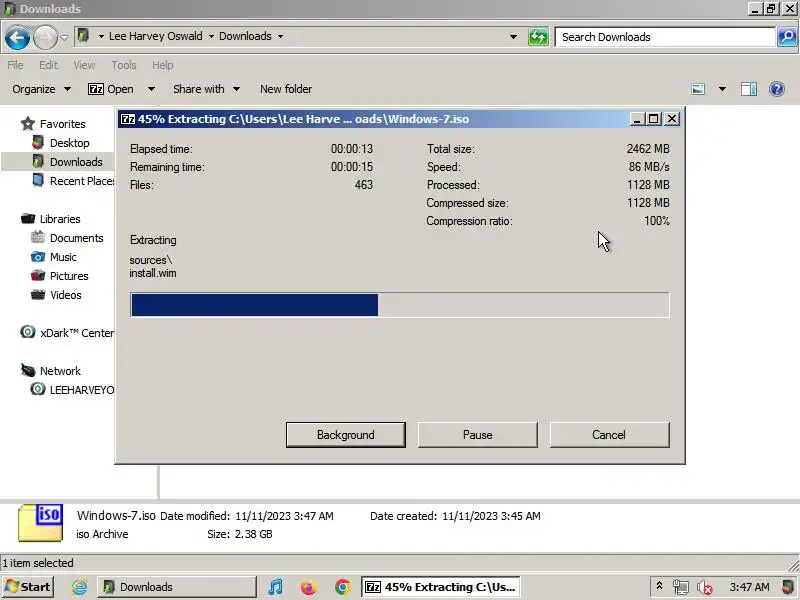Click the Size value 2.38 GB
Viewport: 800px width, 600px height.
254,534
